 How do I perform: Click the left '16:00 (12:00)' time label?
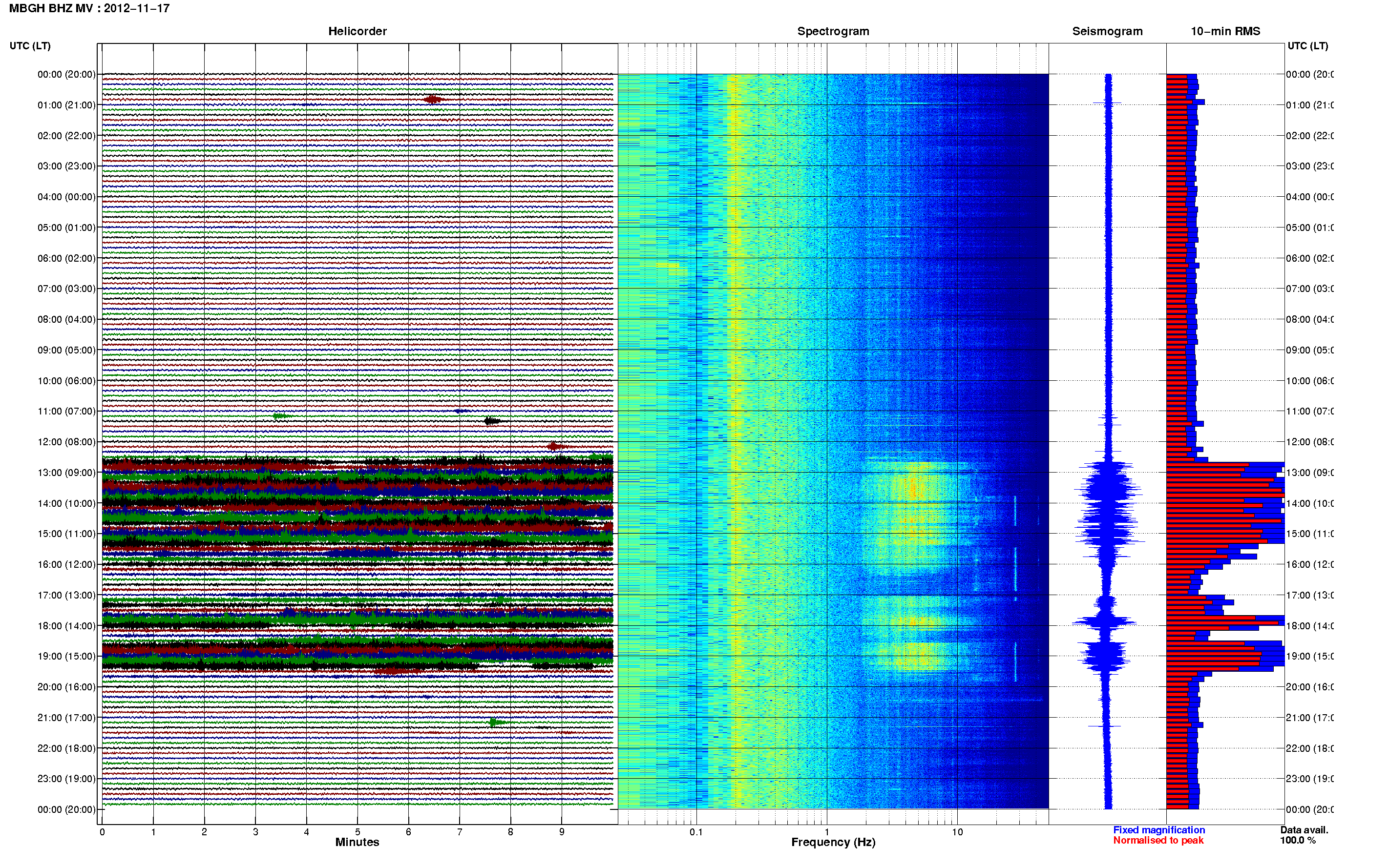[x=66, y=564]
